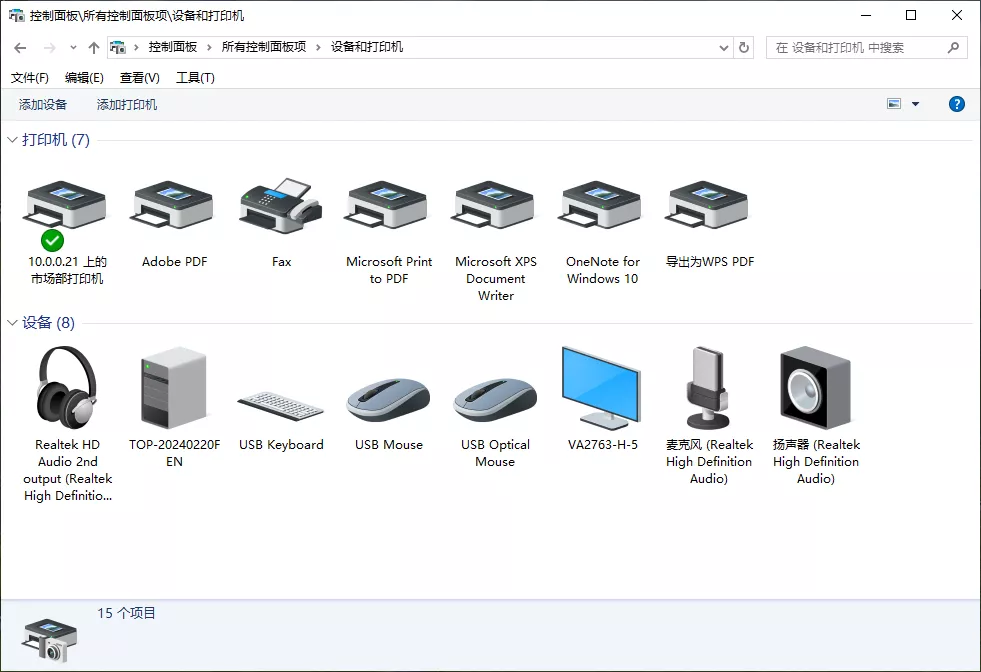Click 设备和打印机 in breadcrumb
981x672 pixels.
point(367,47)
